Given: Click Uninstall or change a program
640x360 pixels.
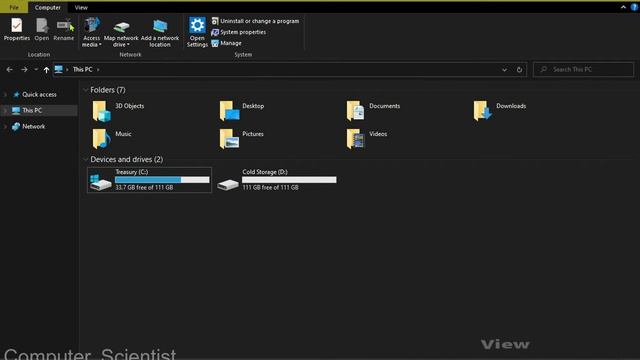Looking at the screenshot, I should click(255, 21).
